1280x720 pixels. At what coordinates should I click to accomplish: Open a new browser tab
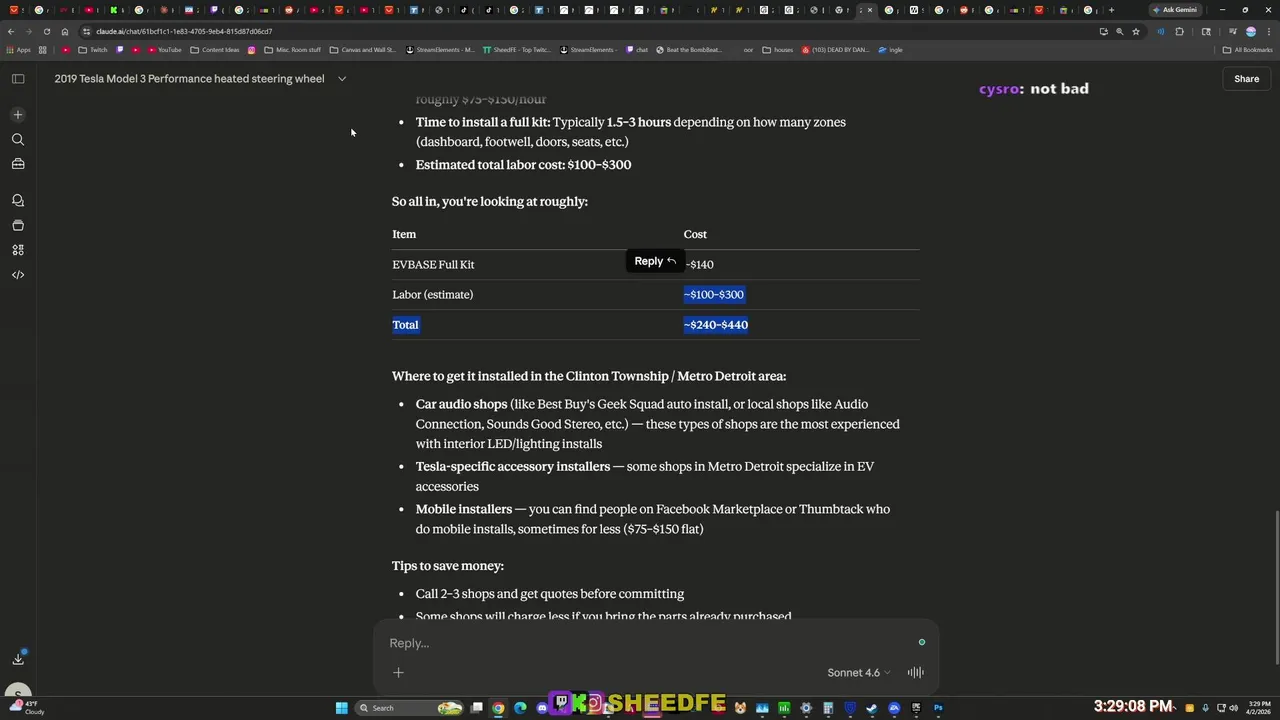1111,10
